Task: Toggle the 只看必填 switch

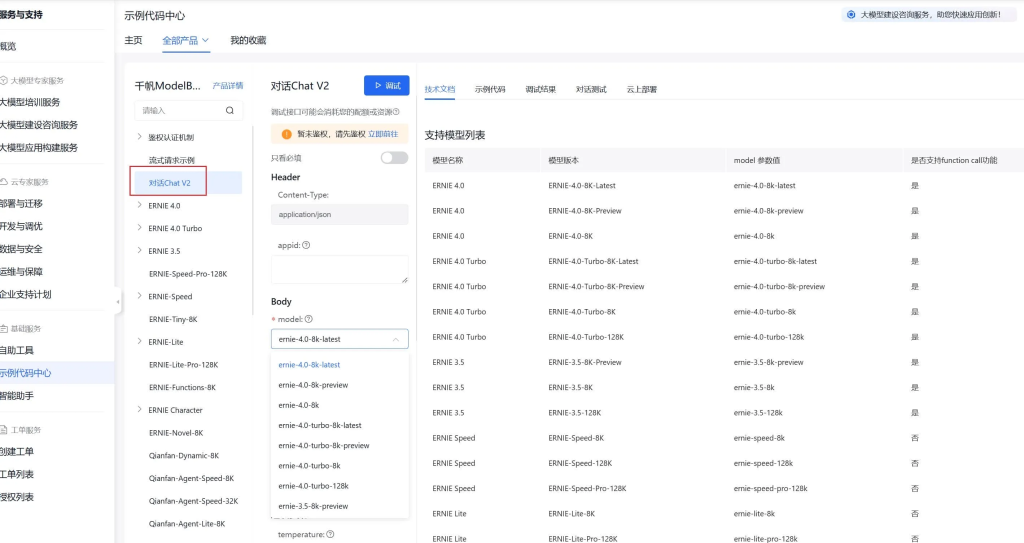Action: pyautogui.click(x=394, y=158)
